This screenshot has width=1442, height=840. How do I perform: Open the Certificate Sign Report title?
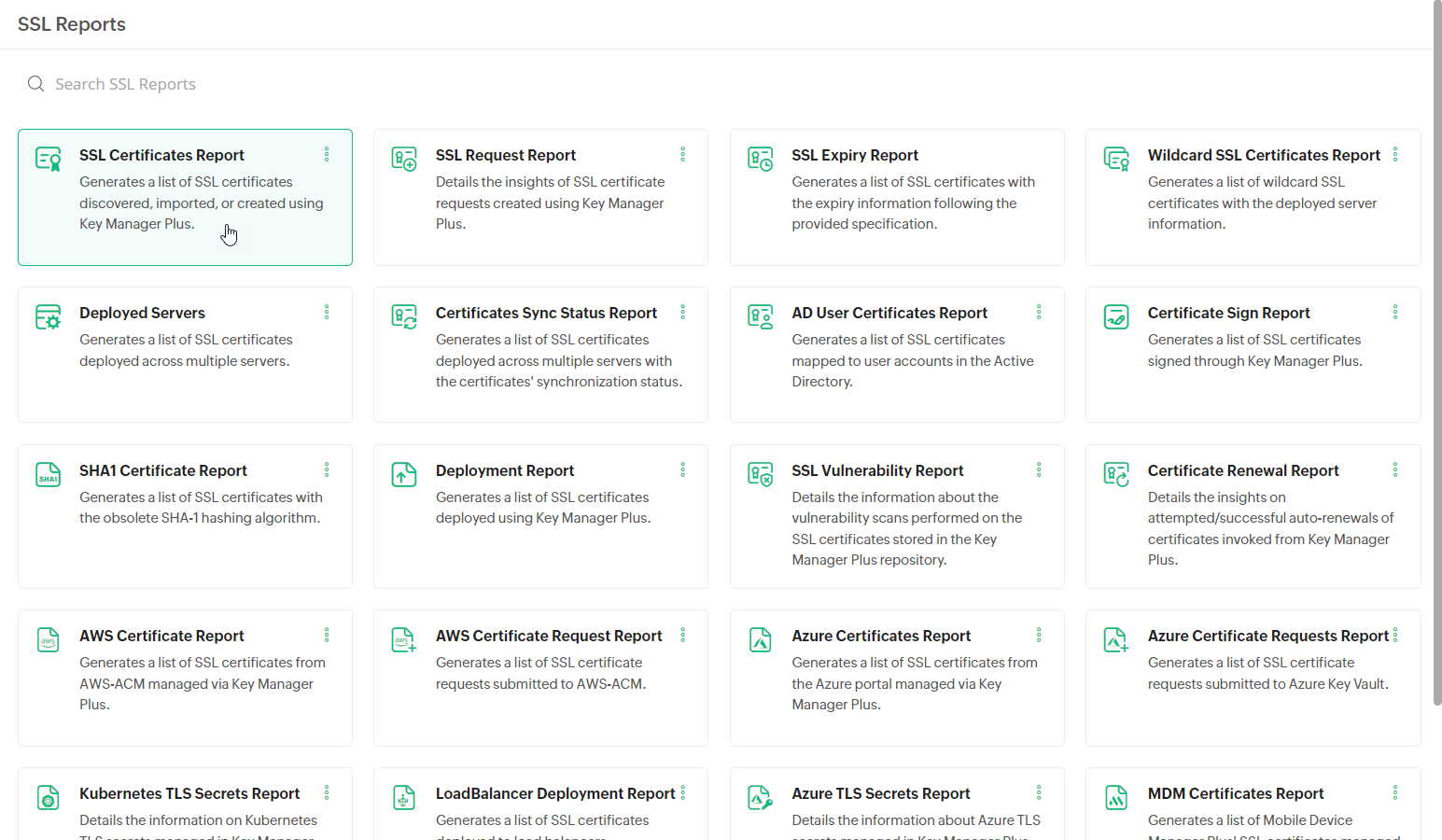[1228, 313]
